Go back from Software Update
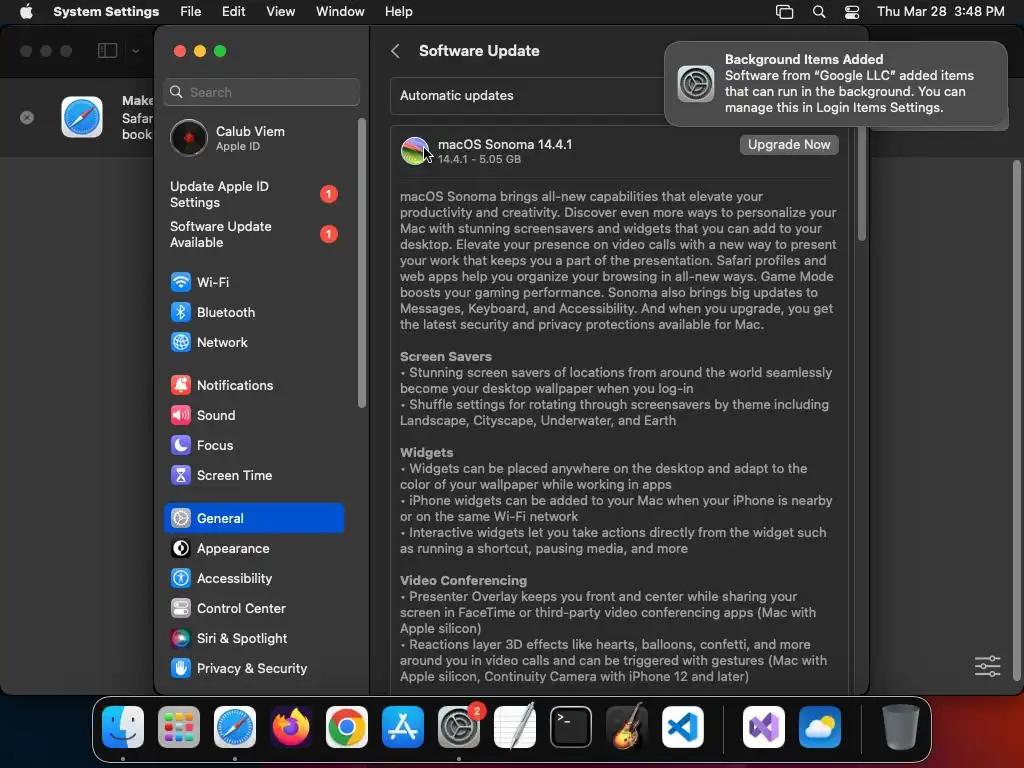1024x768 pixels. pos(395,51)
